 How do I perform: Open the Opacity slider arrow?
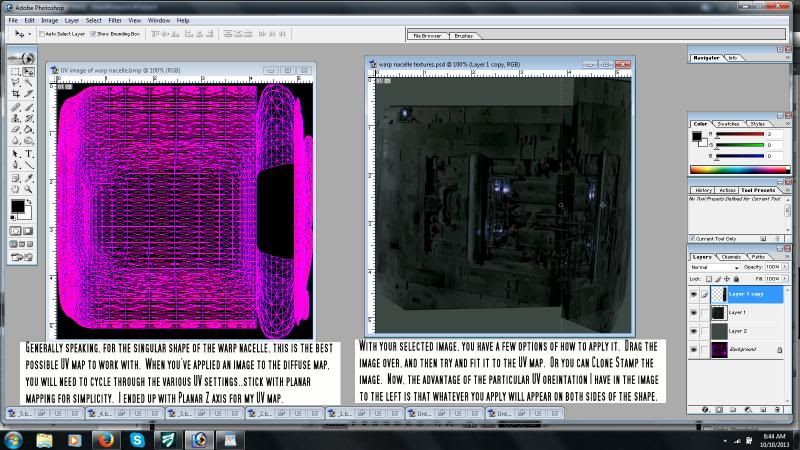point(785,267)
